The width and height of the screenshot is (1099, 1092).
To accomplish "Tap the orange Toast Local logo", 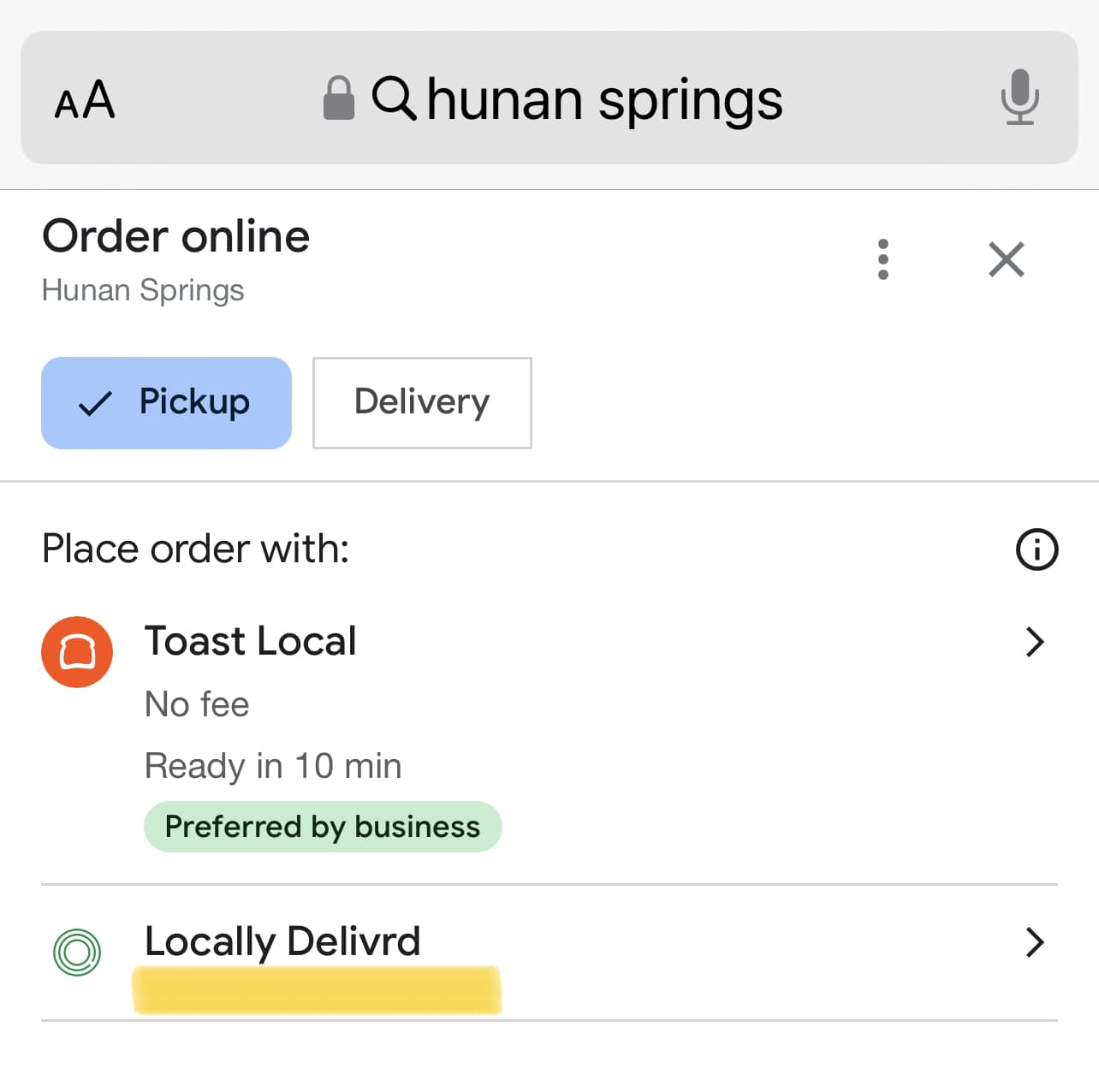I will coord(77,652).
